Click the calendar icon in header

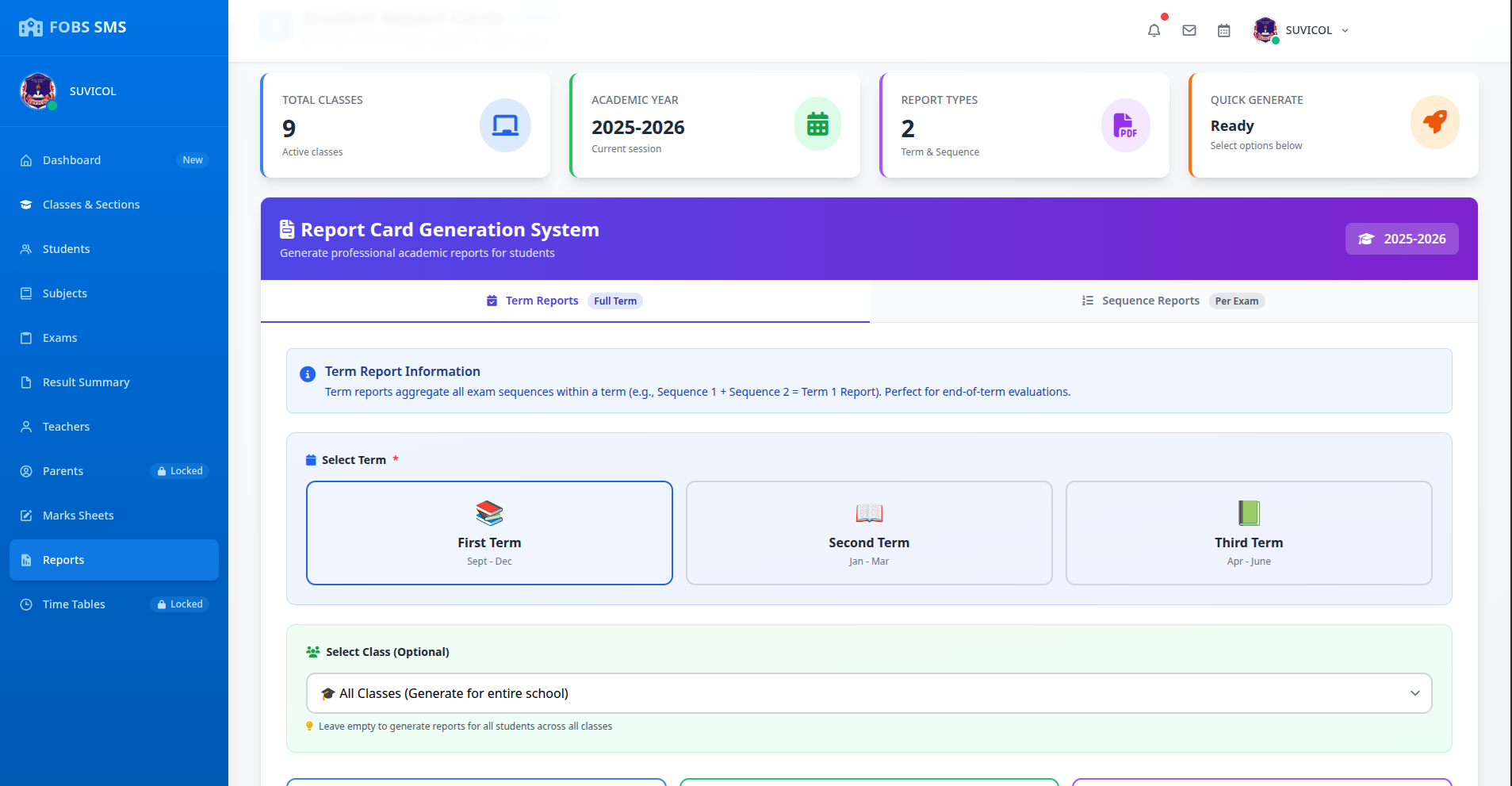pyautogui.click(x=1223, y=30)
